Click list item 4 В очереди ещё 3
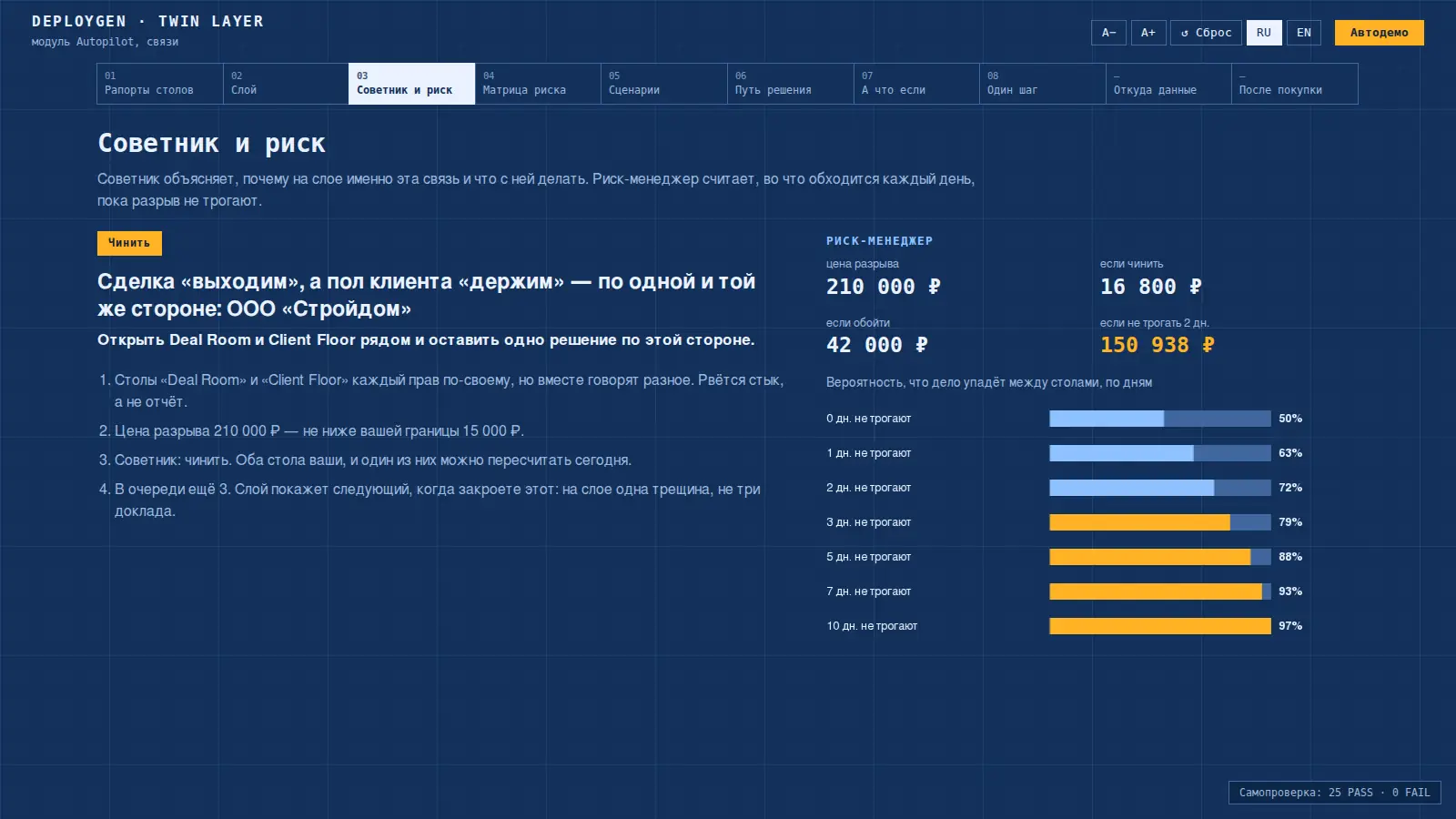1456x819 pixels. [x=438, y=500]
